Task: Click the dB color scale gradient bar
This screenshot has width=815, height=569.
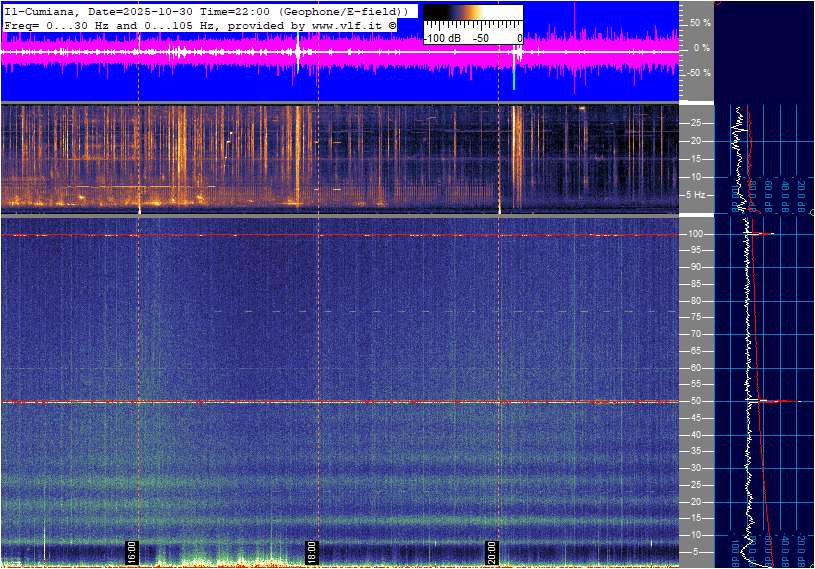Action: [x=473, y=13]
